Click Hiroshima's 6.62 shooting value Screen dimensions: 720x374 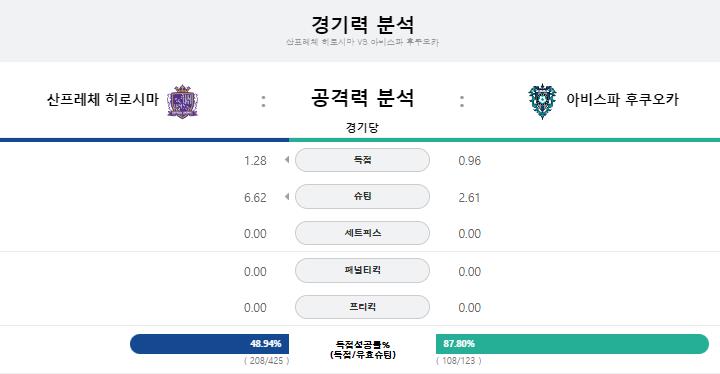[x=255, y=198]
